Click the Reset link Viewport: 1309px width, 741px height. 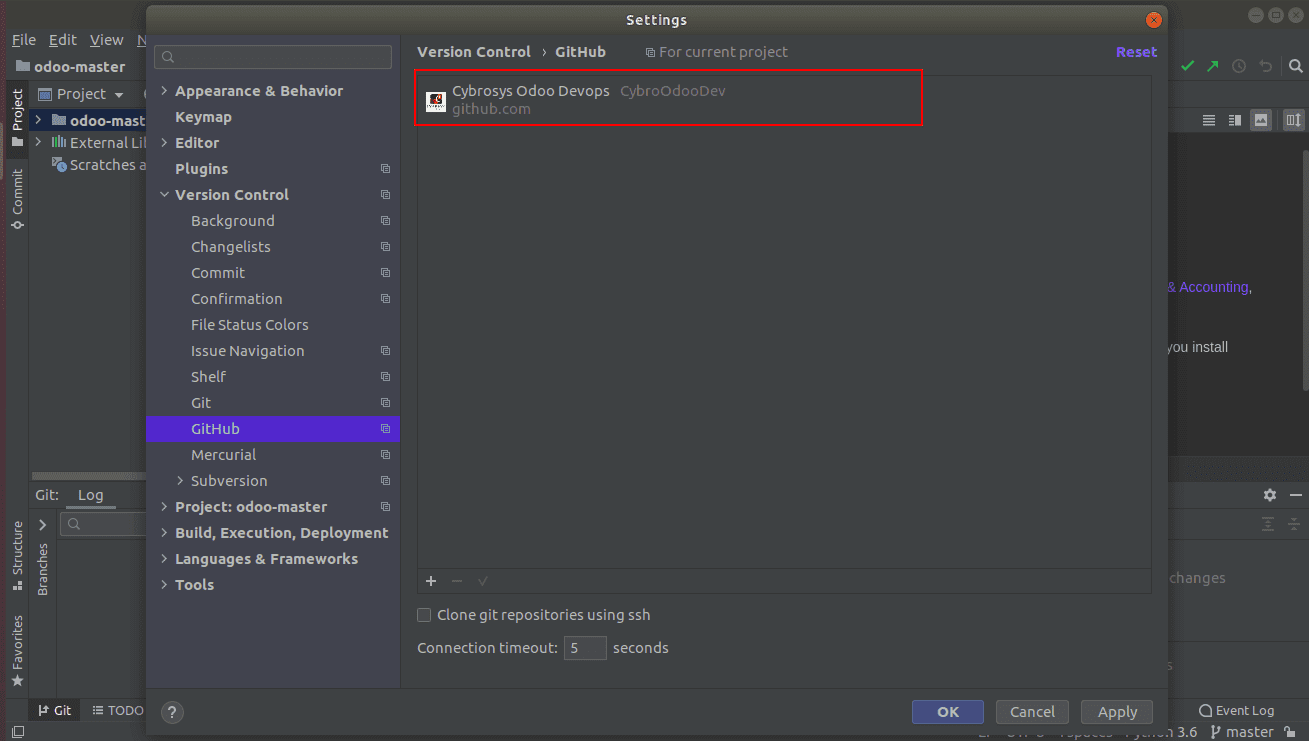[1136, 52]
